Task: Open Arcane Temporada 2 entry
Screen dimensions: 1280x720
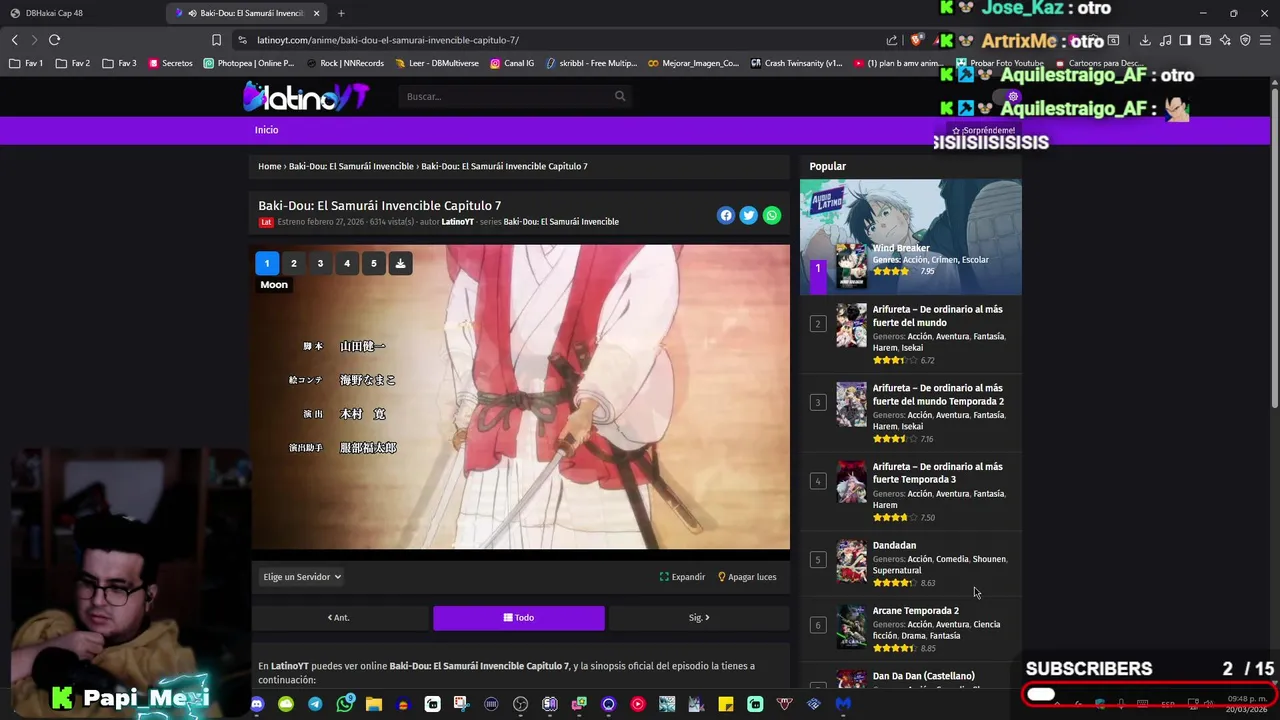Action: (916, 611)
